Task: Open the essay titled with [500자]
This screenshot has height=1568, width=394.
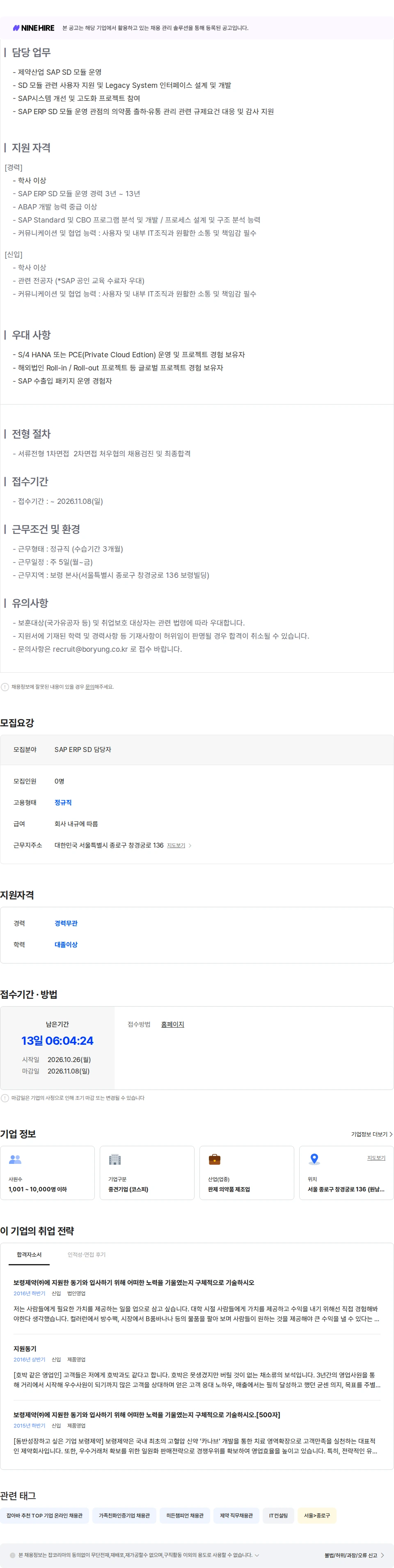Action: tap(147, 1414)
